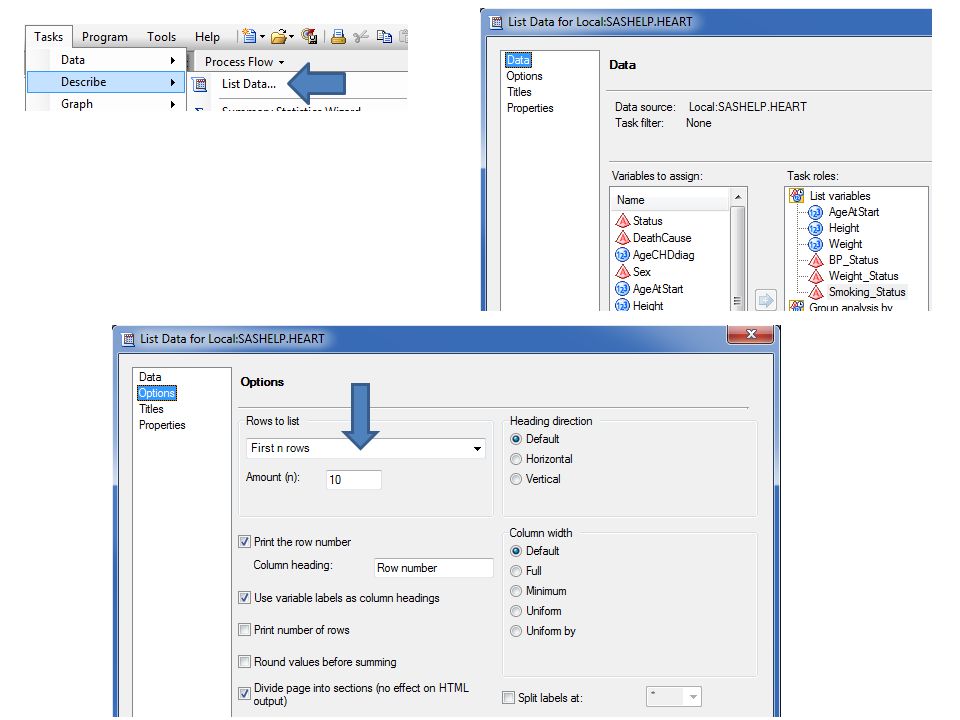Click the Column heading Row number field

tap(433, 568)
